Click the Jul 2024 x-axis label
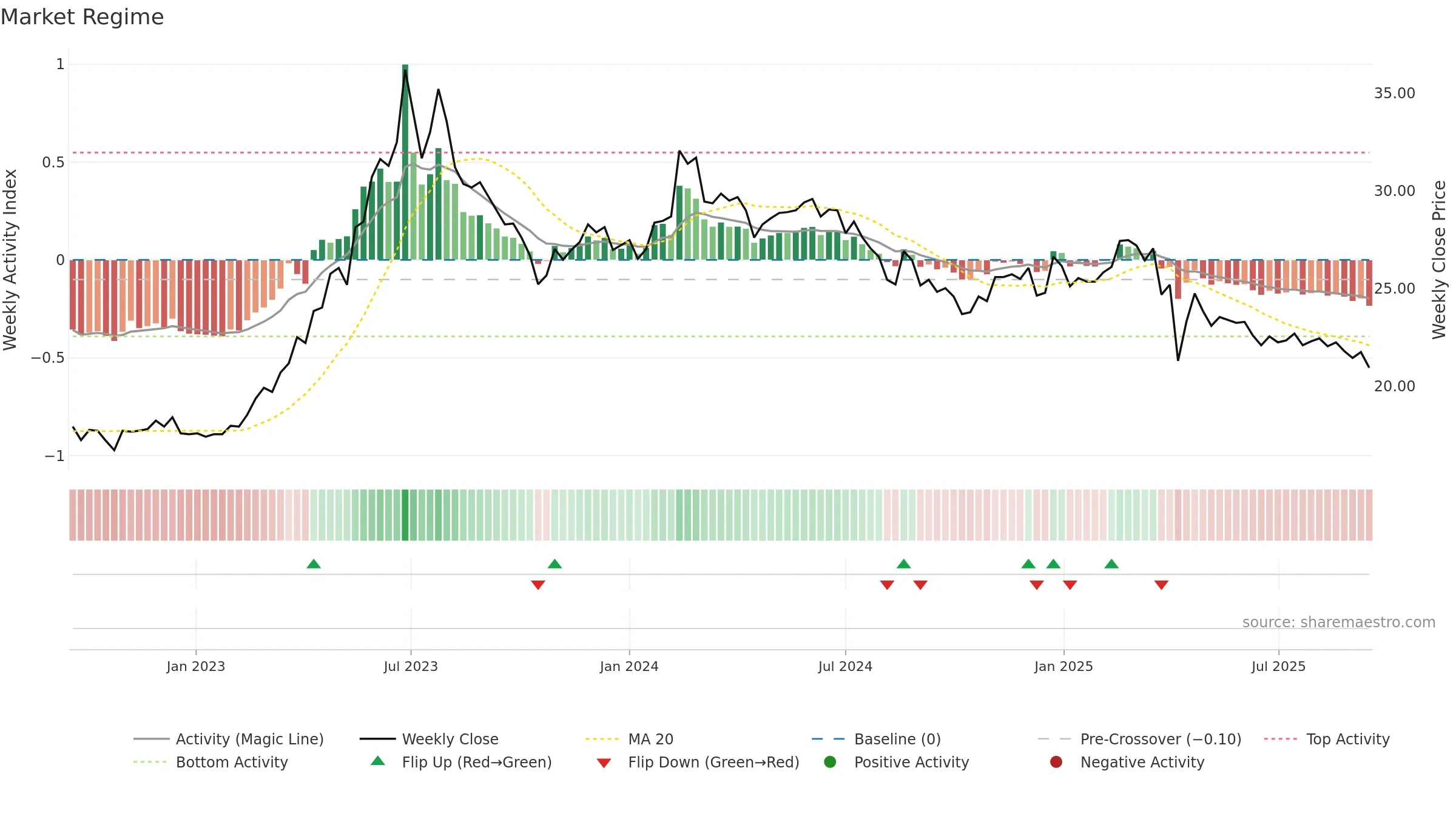This screenshot has height=819, width=1456. click(x=845, y=666)
